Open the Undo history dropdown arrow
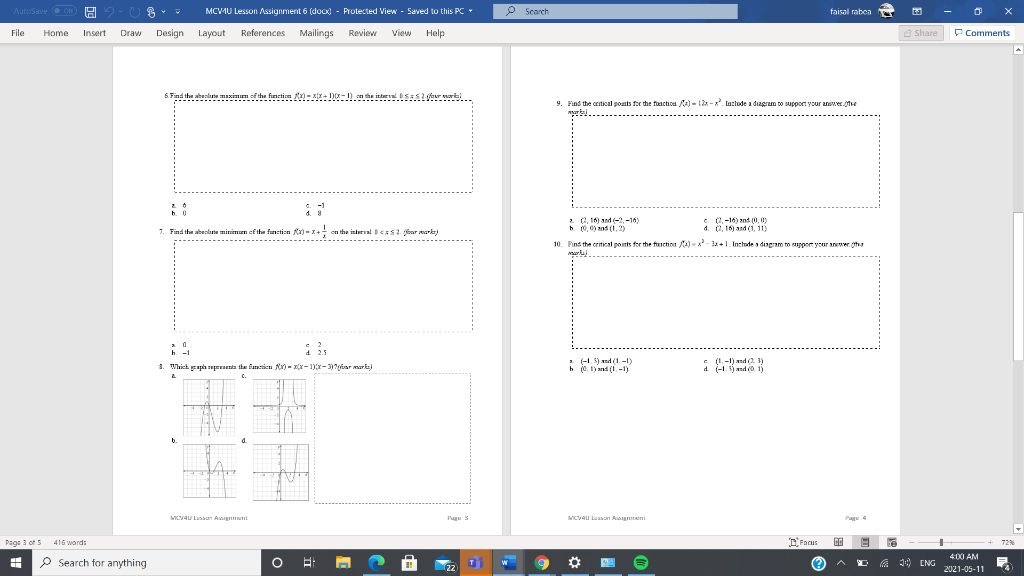Screen dimensions: 1024x576 click(x=120, y=11)
